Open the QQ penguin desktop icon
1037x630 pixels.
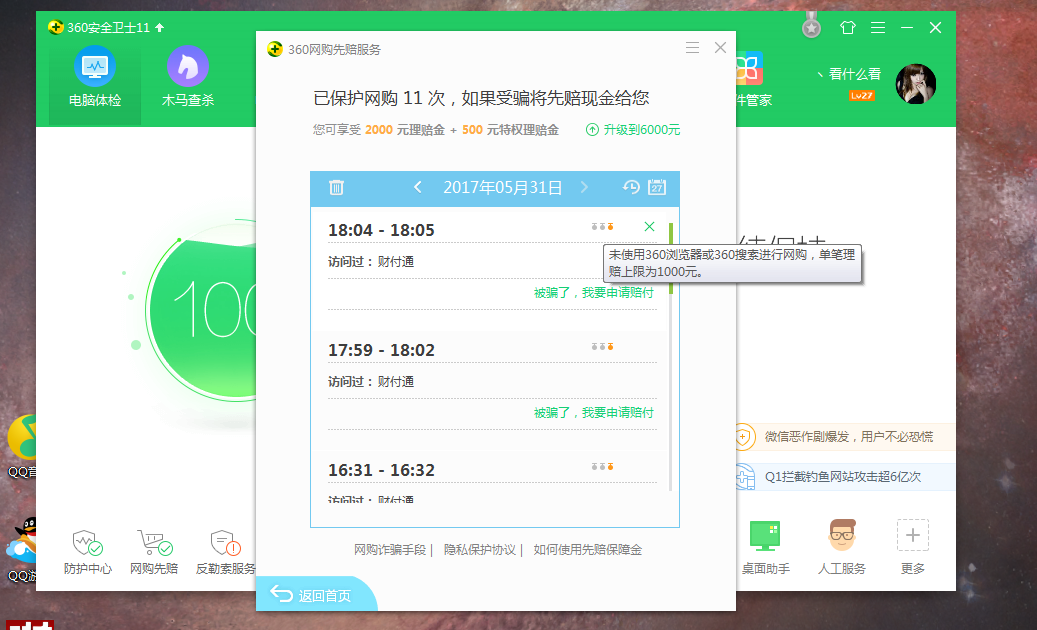pos(21,540)
